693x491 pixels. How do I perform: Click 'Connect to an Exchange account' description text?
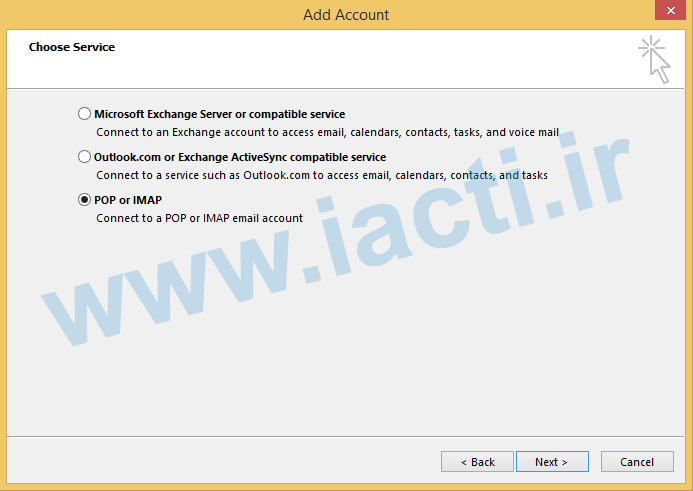[327, 132]
